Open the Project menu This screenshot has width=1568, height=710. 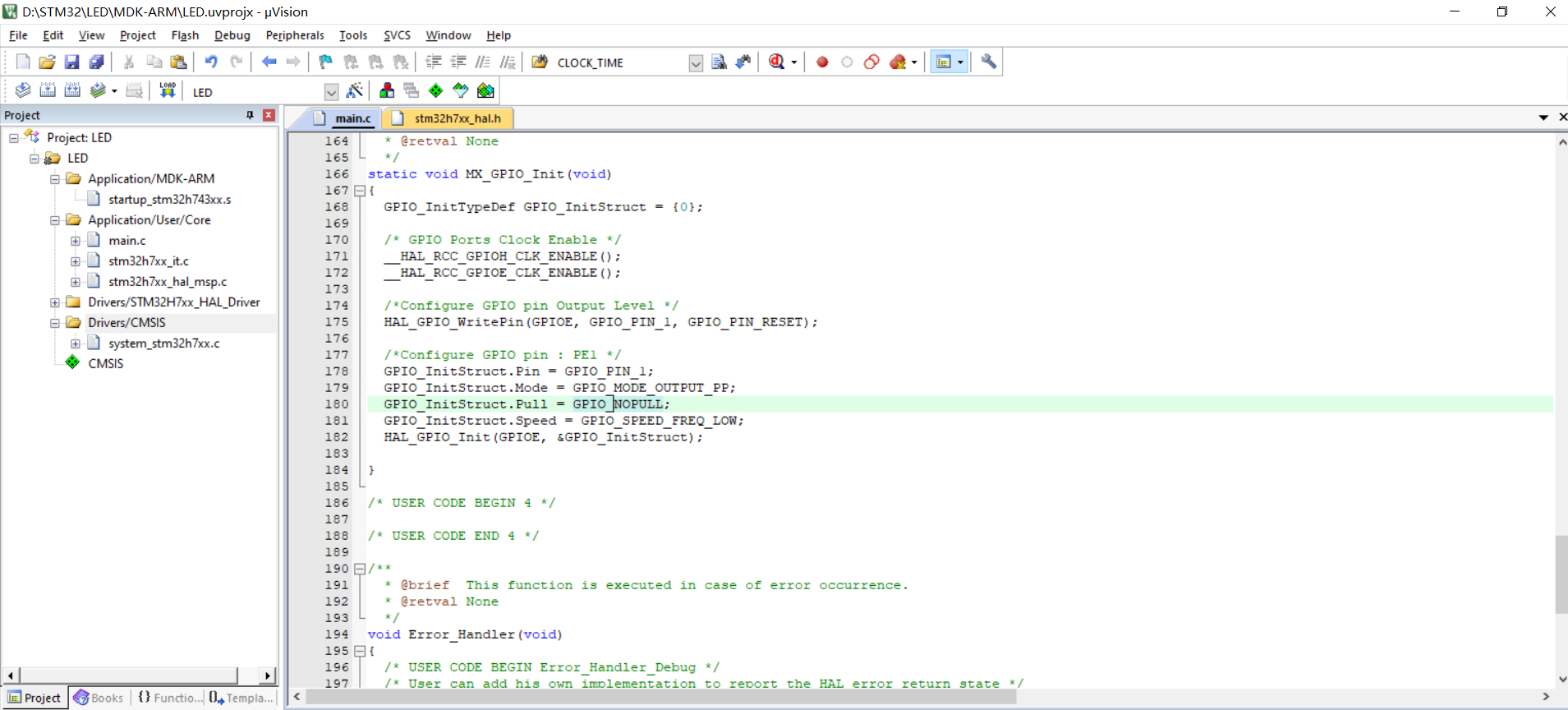pos(137,35)
